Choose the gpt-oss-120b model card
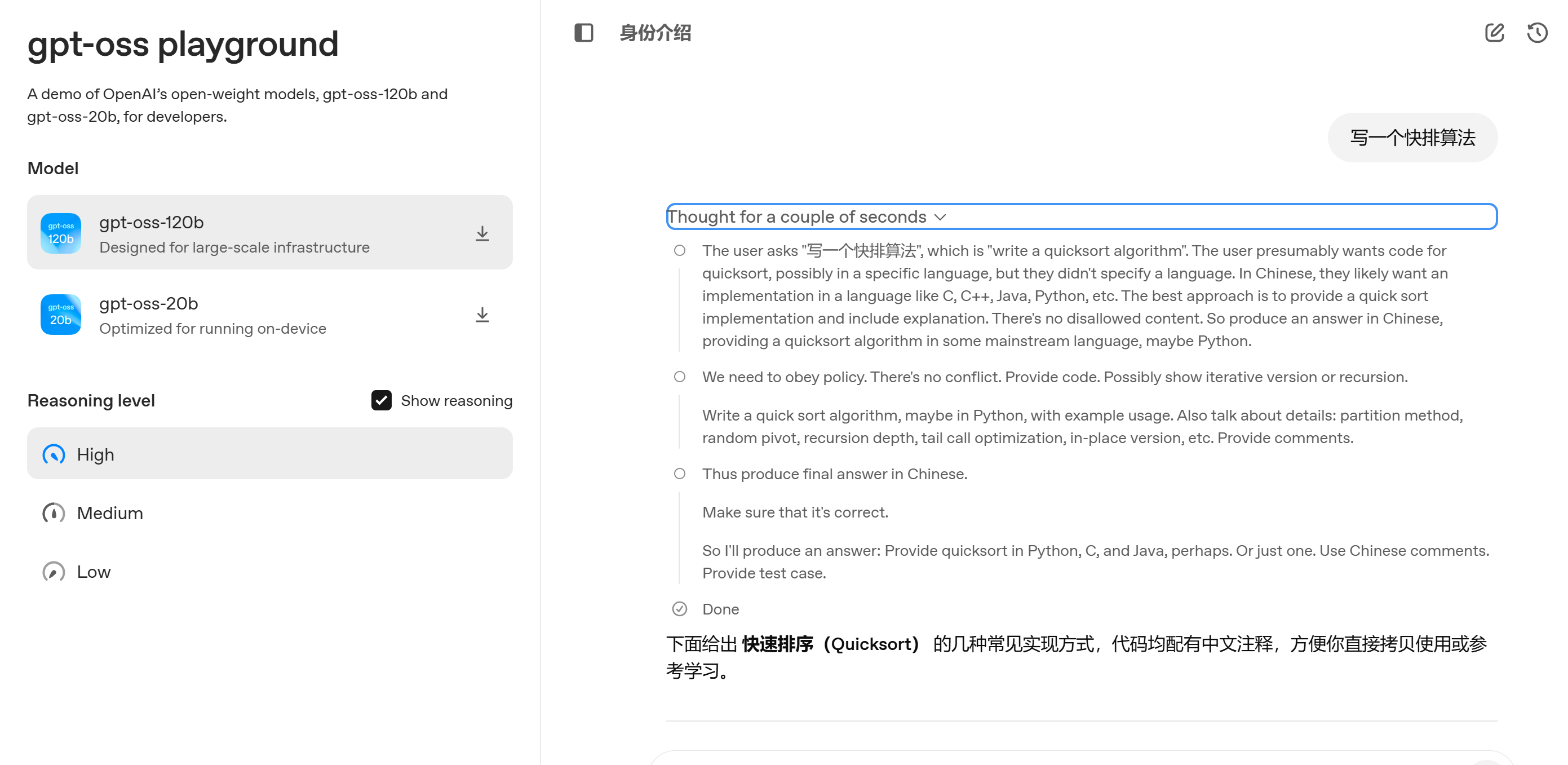Image resolution: width=1568 pixels, height=765 pixels. [x=269, y=232]
